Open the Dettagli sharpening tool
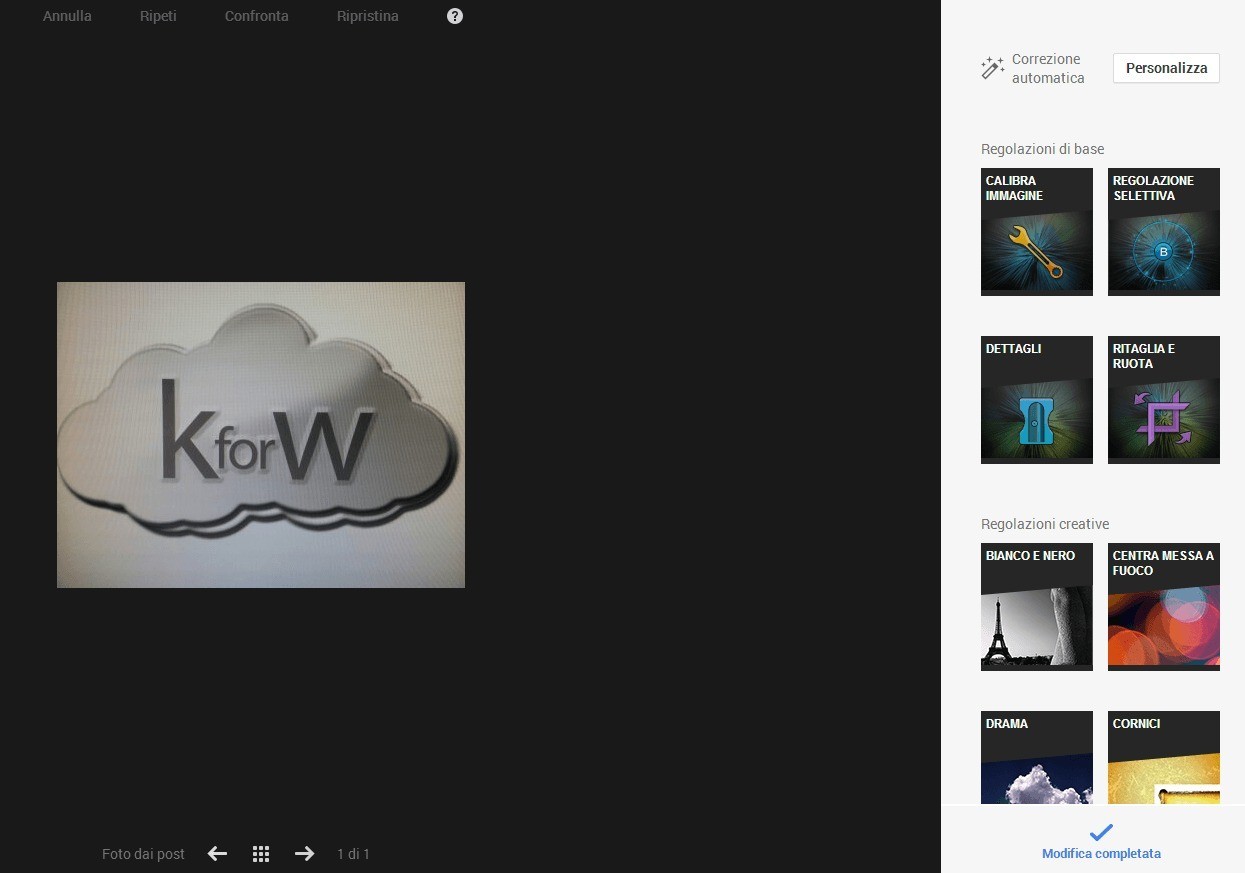 click(1036, 400)
